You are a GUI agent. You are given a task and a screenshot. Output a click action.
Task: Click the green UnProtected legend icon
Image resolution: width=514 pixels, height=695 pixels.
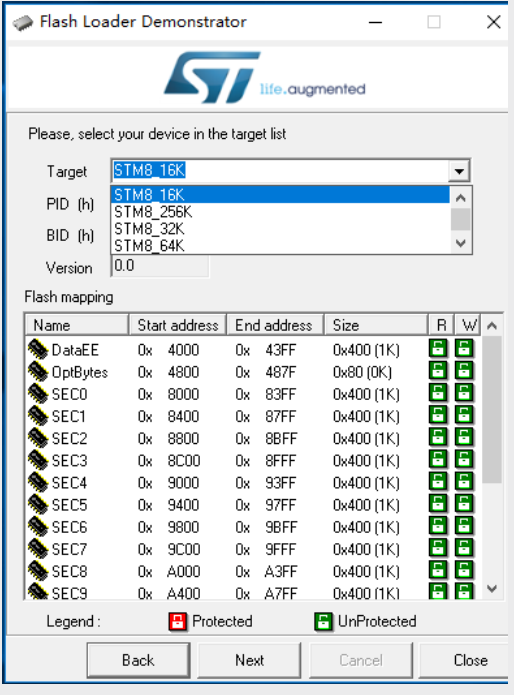pyautogui.click(x=323, y=621)
